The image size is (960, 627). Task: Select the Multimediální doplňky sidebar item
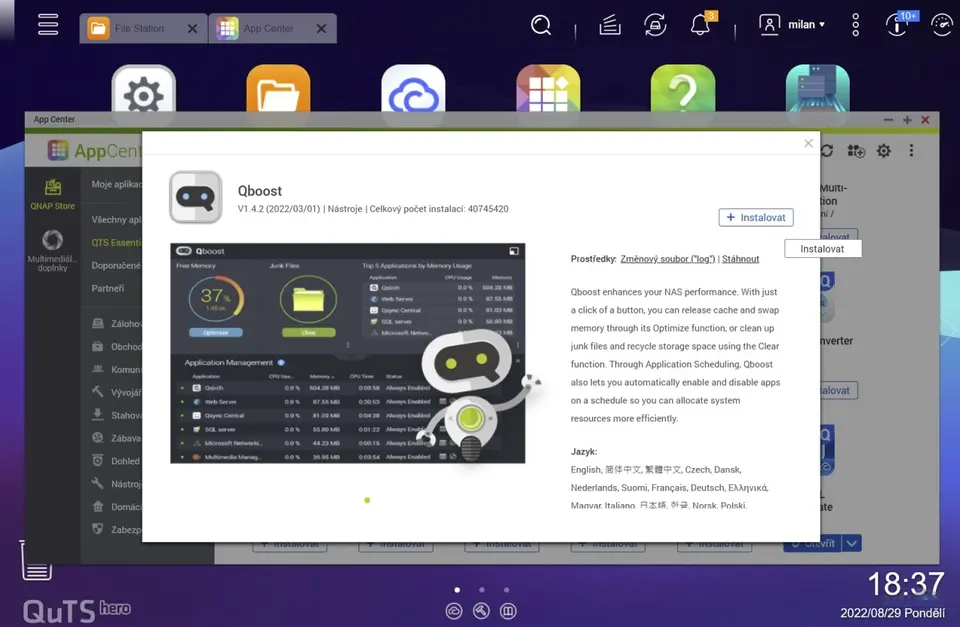pos(52,250)
